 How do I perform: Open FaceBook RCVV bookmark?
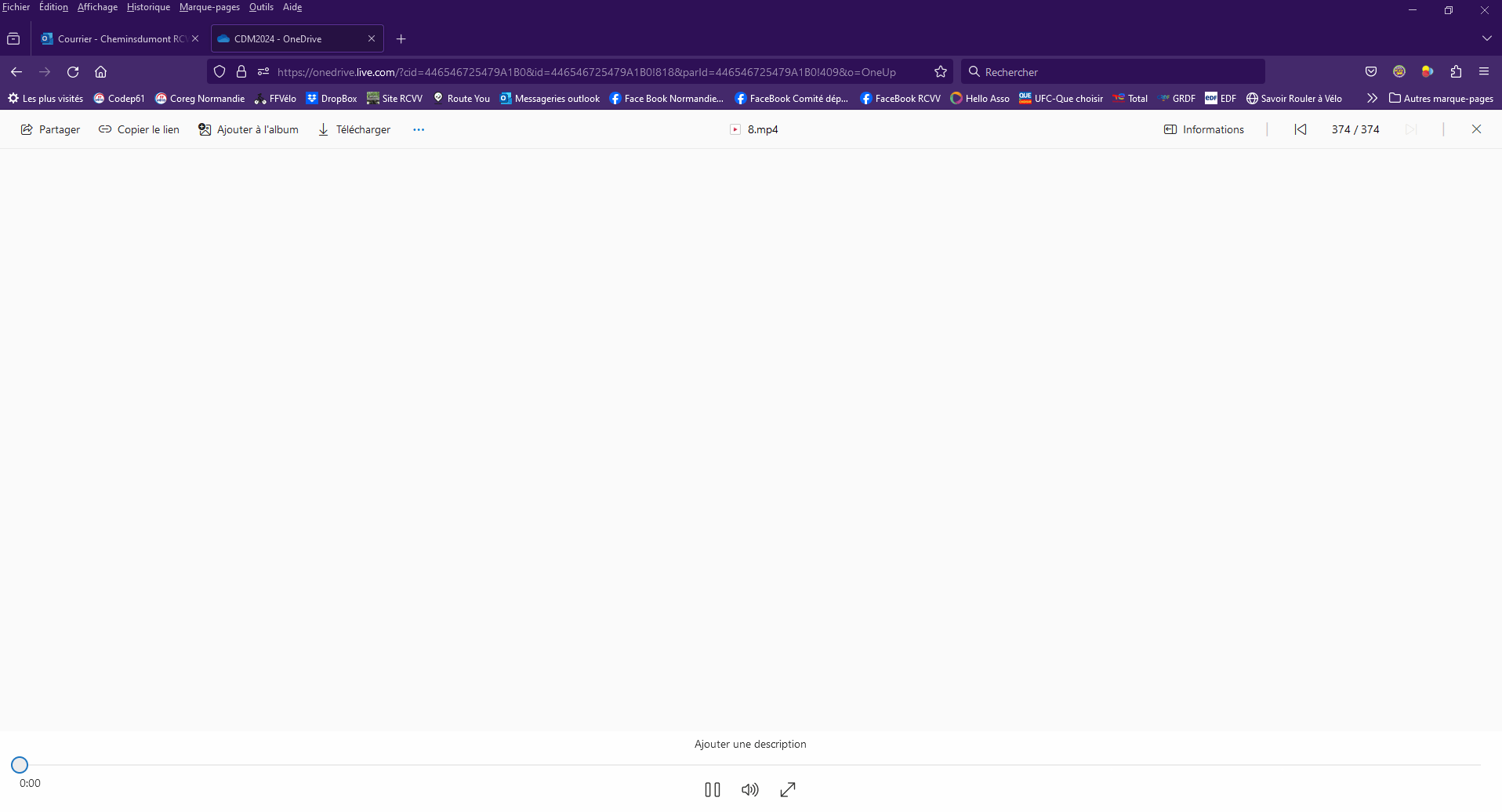click(900, 98)
